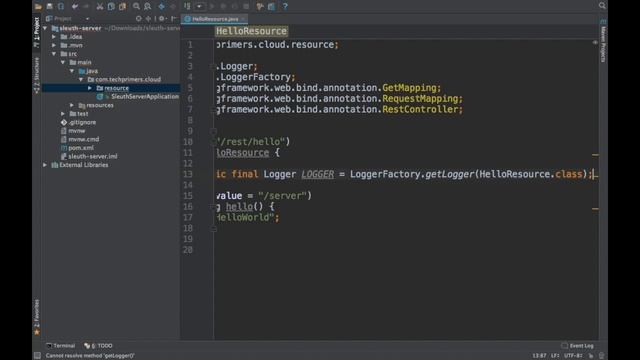Click the HelloResource breadcrumb label
Viewport: 640px width, 360px height.
pyautogui.click(x=251, y=31)
